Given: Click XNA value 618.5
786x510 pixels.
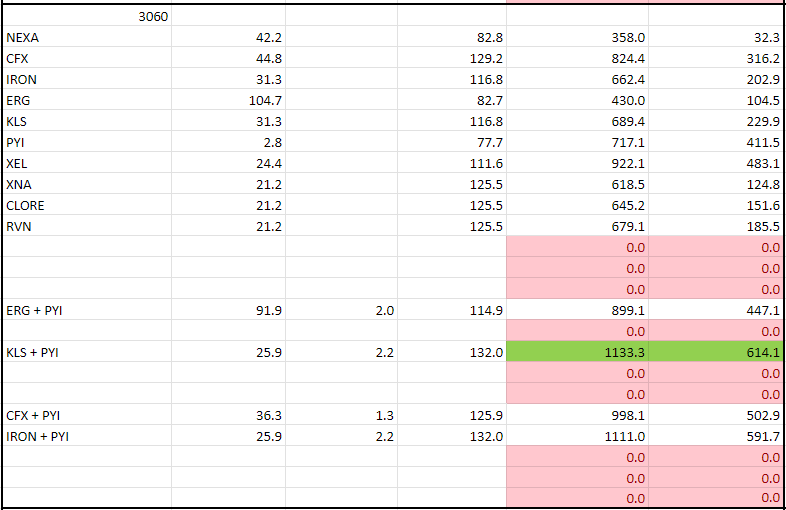Looking at the screenshot, I should coord(577,185).
